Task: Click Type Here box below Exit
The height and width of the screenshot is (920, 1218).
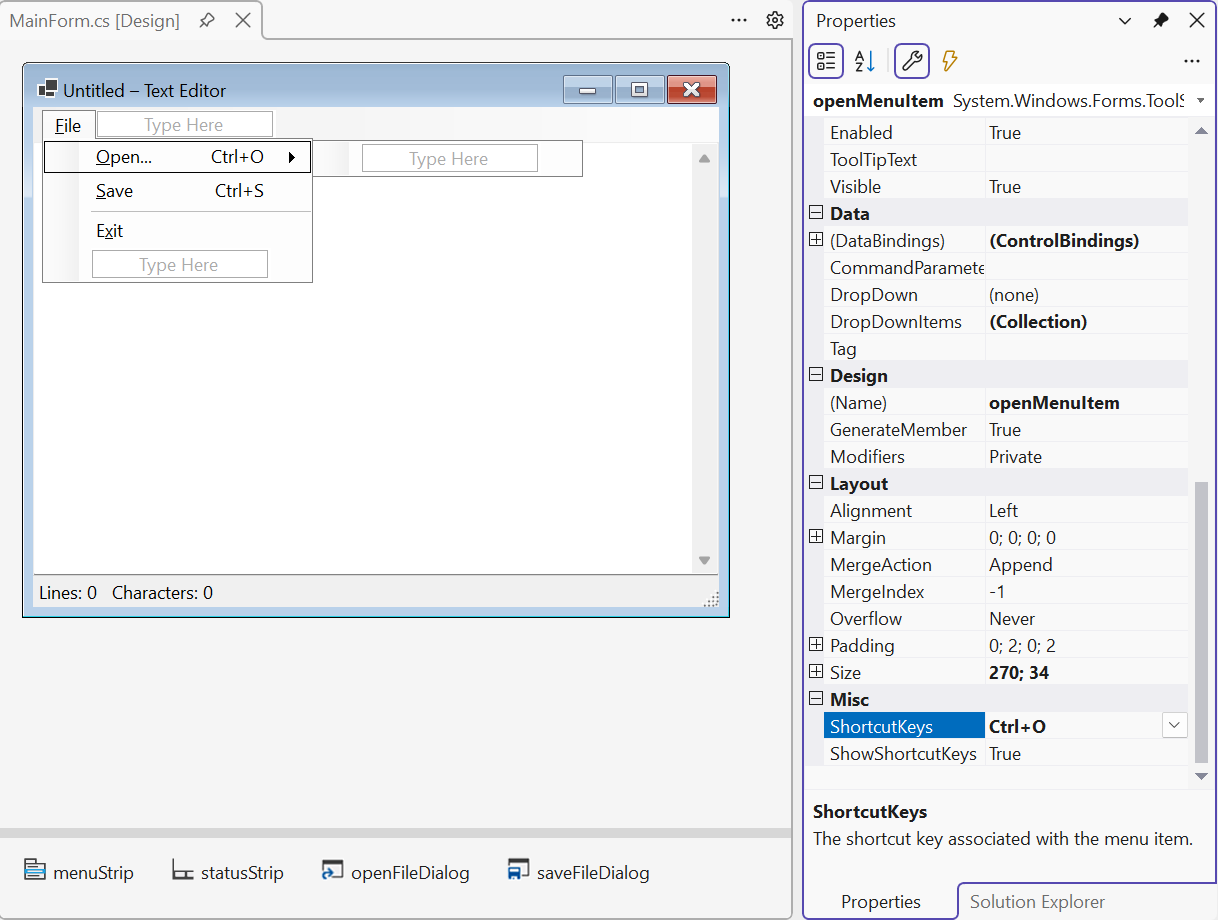Action: tap(179, 264)
